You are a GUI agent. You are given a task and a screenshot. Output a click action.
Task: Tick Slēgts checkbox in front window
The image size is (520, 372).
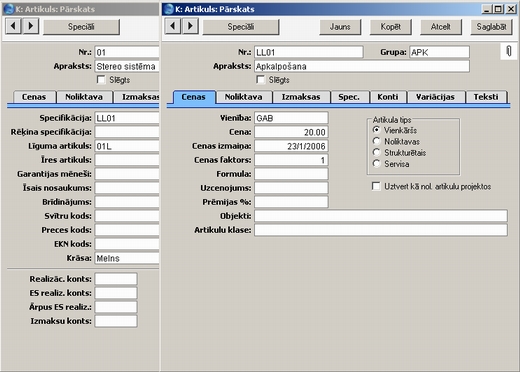pyautogui.click(x=261, y=80)
